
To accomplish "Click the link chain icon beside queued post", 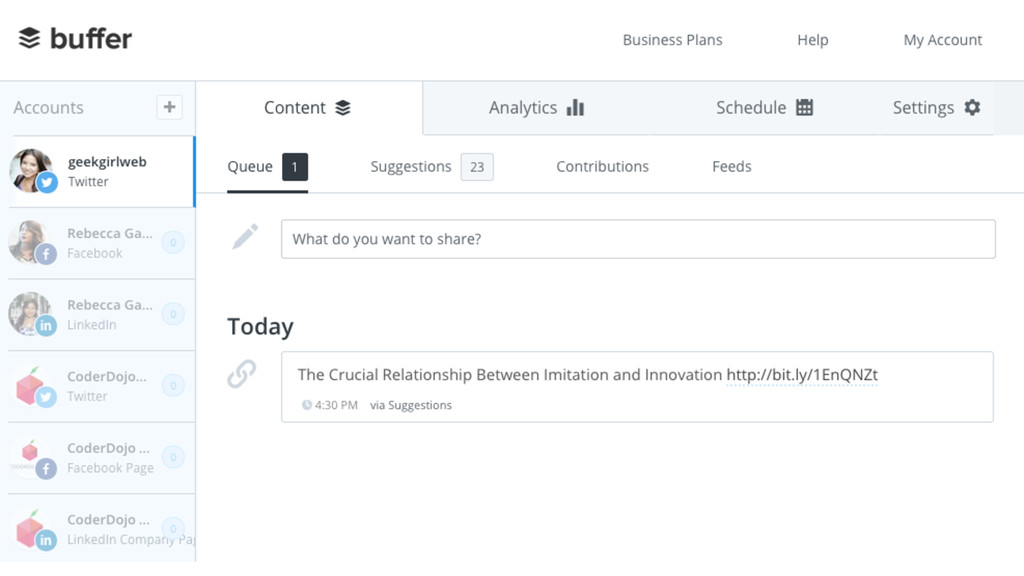I will [242, 374].
